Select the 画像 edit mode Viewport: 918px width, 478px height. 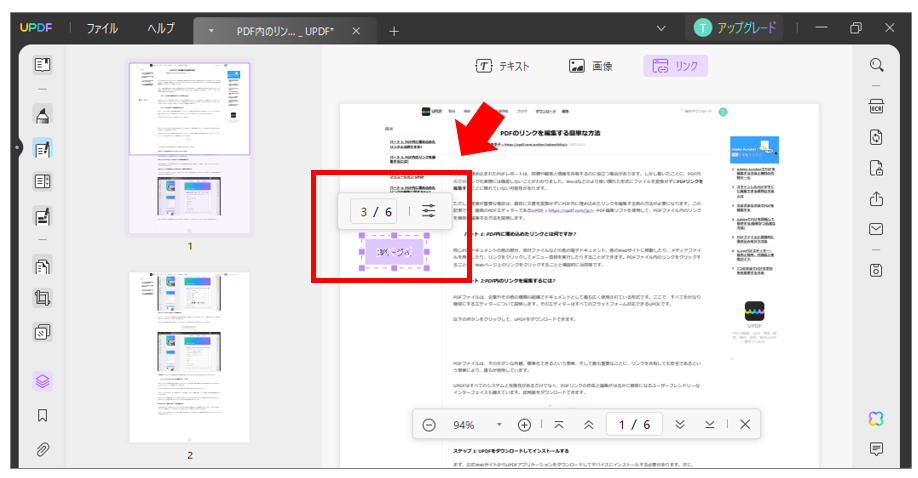tap(591, 66)
